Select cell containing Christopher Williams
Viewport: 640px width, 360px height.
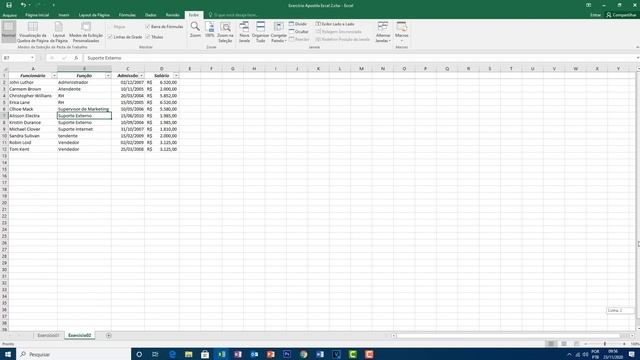[x=33, y=96]
